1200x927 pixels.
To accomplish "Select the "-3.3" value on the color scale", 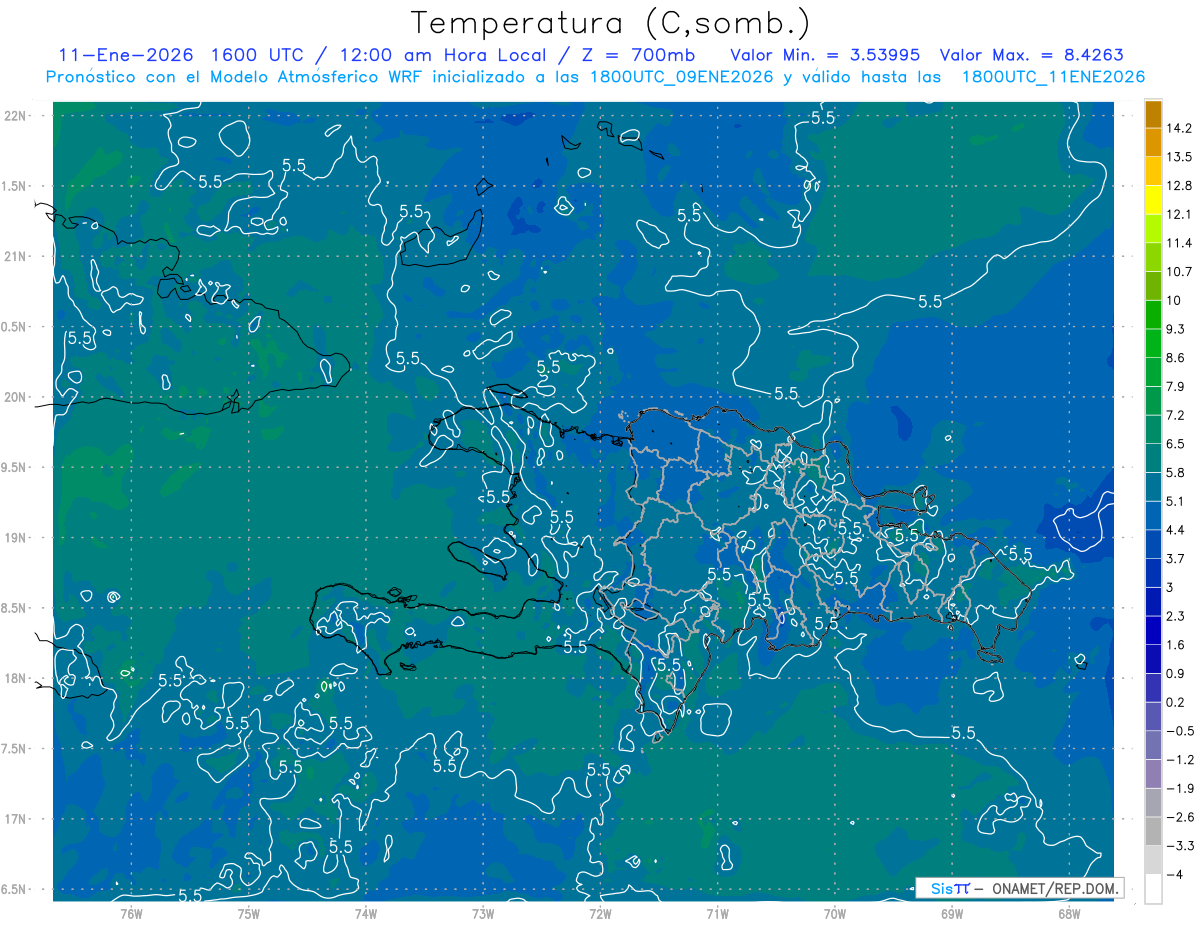I will click(x=1180, y=846).
